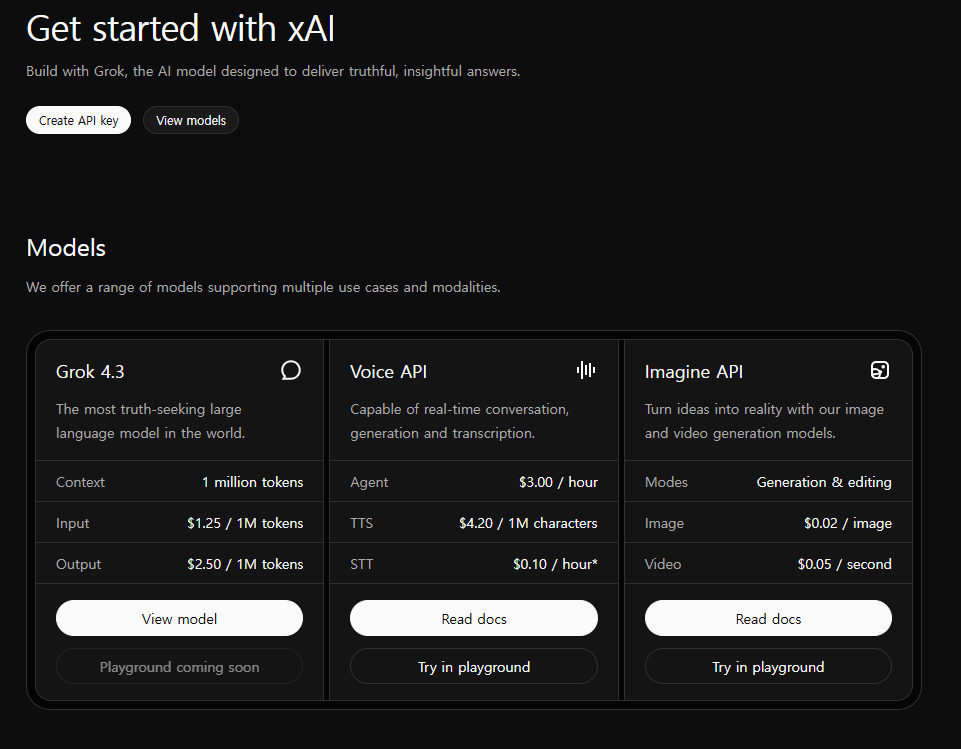Click the Voice API waveform icon
Viewport: 961px width, 749px height.
pyautogui.click(x=586, y=370)
